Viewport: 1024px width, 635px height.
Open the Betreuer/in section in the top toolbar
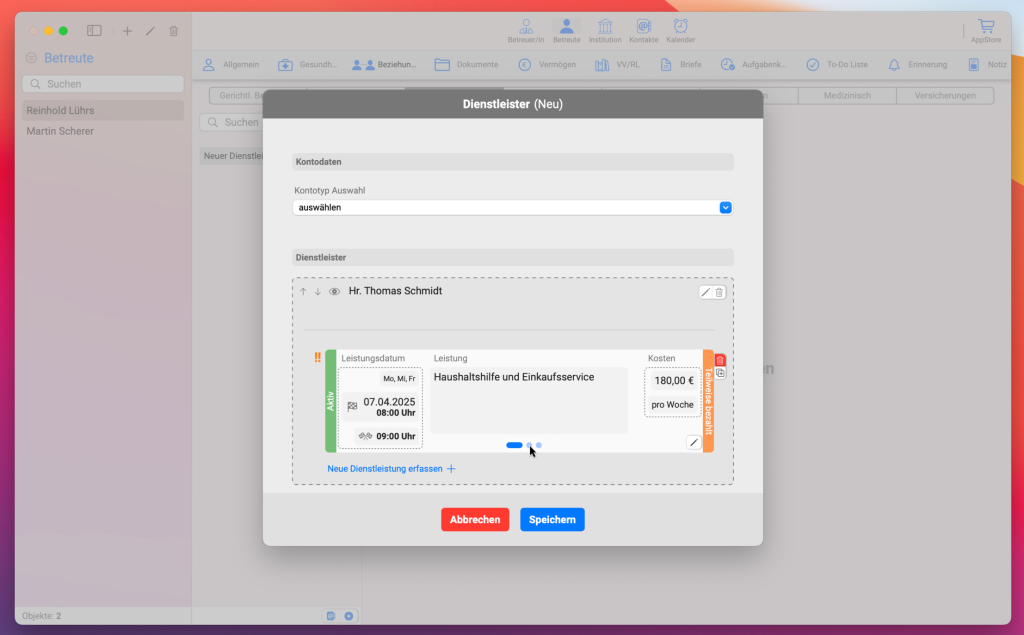coord(526,31)
